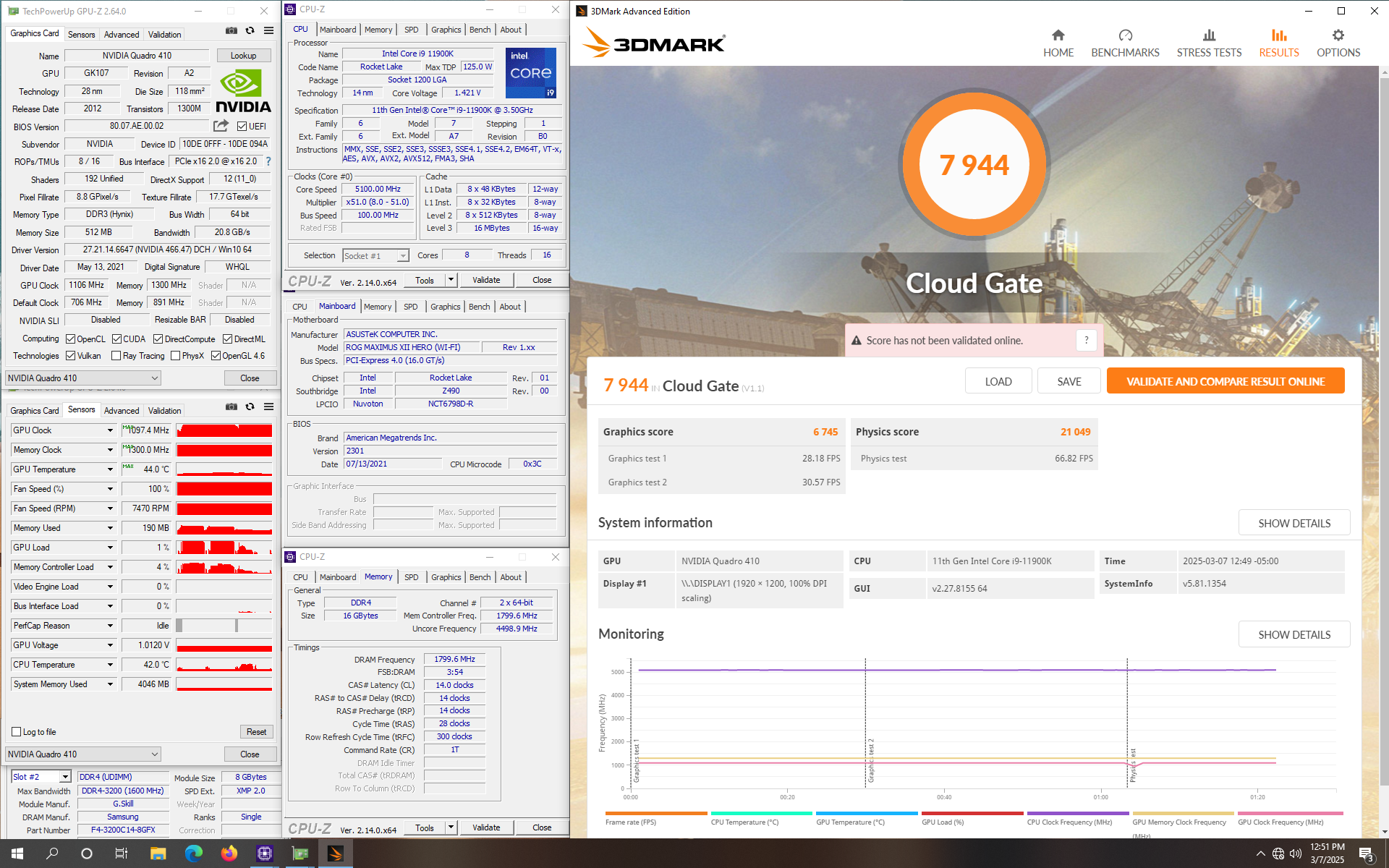This screenshot has height=868, width=1389.
Task: Click Bus Interface question mark icon
Action: (268, 161)
